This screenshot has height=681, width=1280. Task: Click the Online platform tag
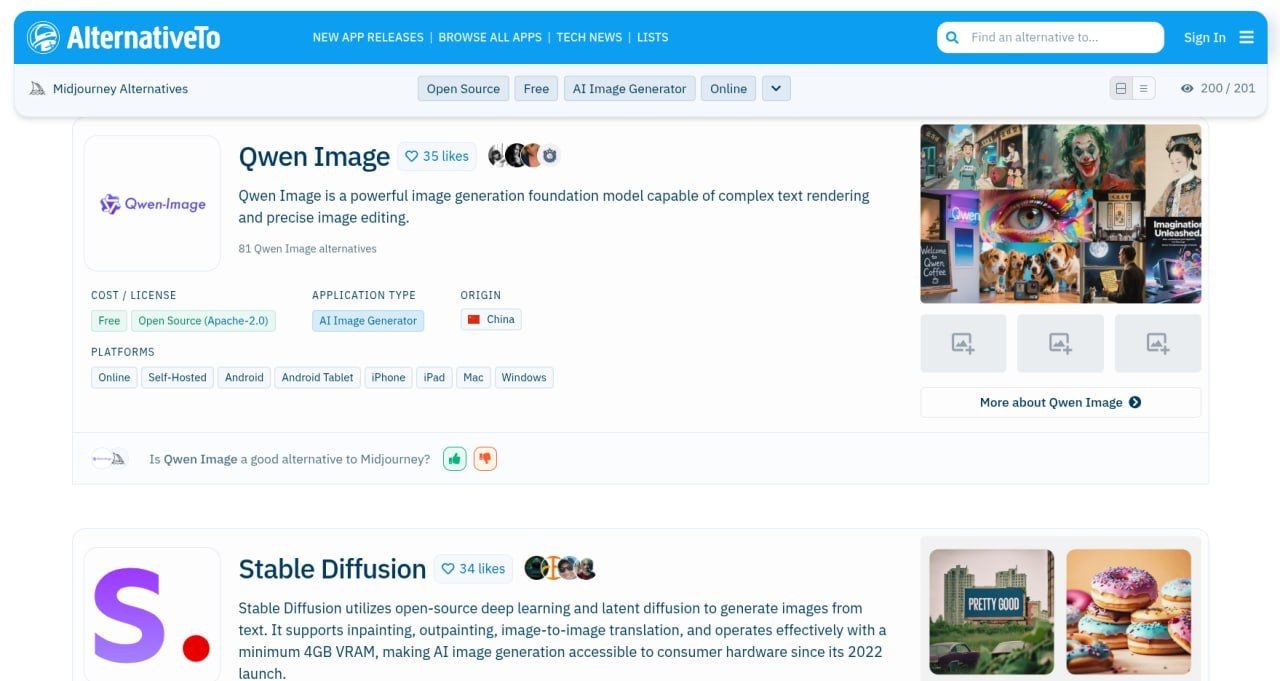click(114, 377)
